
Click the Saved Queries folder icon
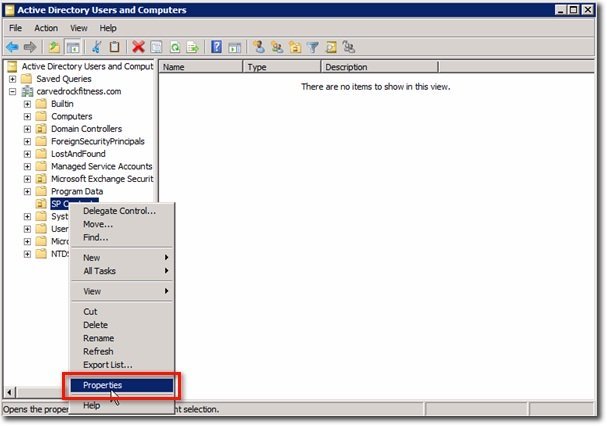point(26,79)
